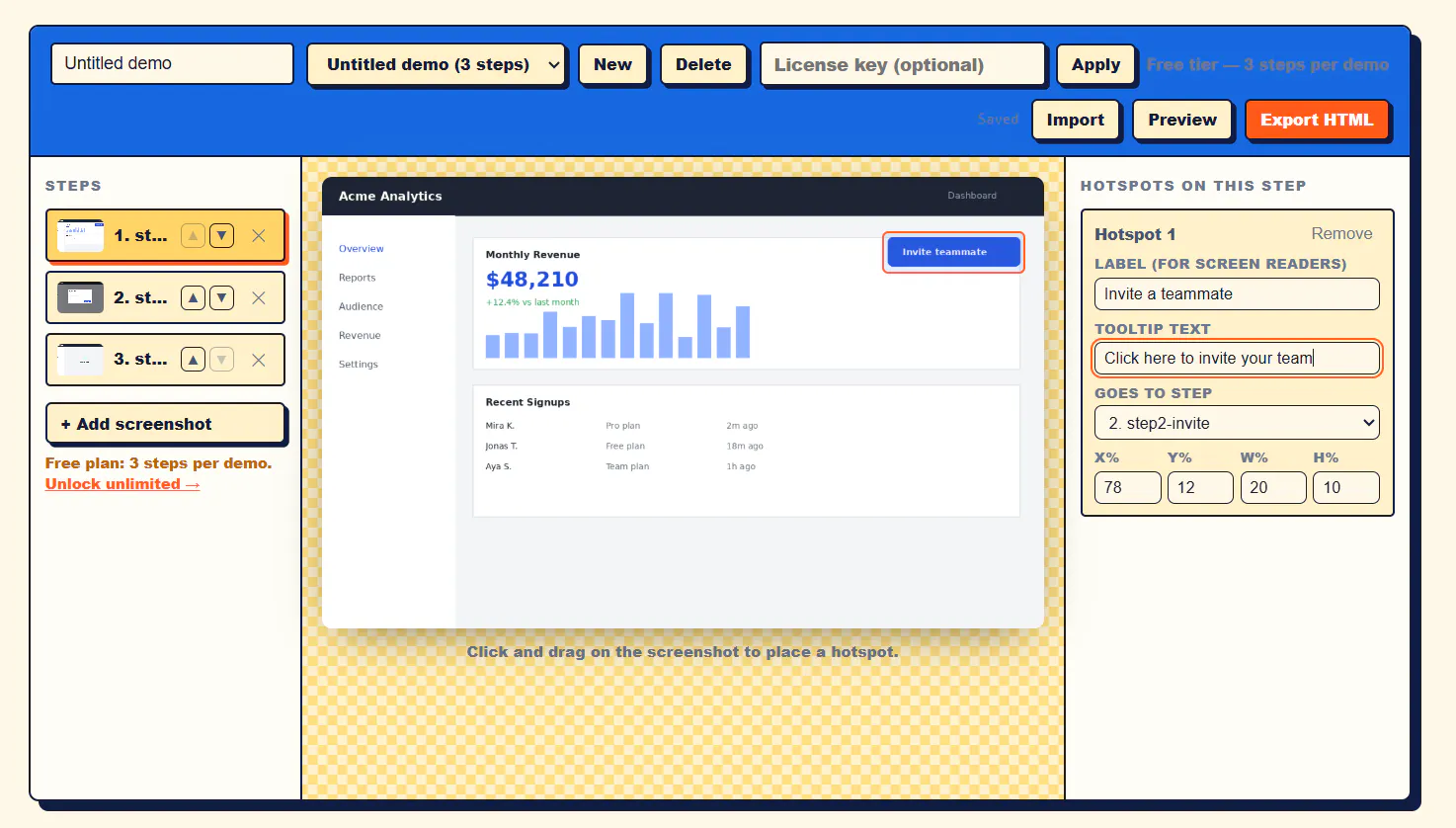Screen dimensions: 1456x828
Task: Focus the demo name input field
Action: [x=172, y=63]
